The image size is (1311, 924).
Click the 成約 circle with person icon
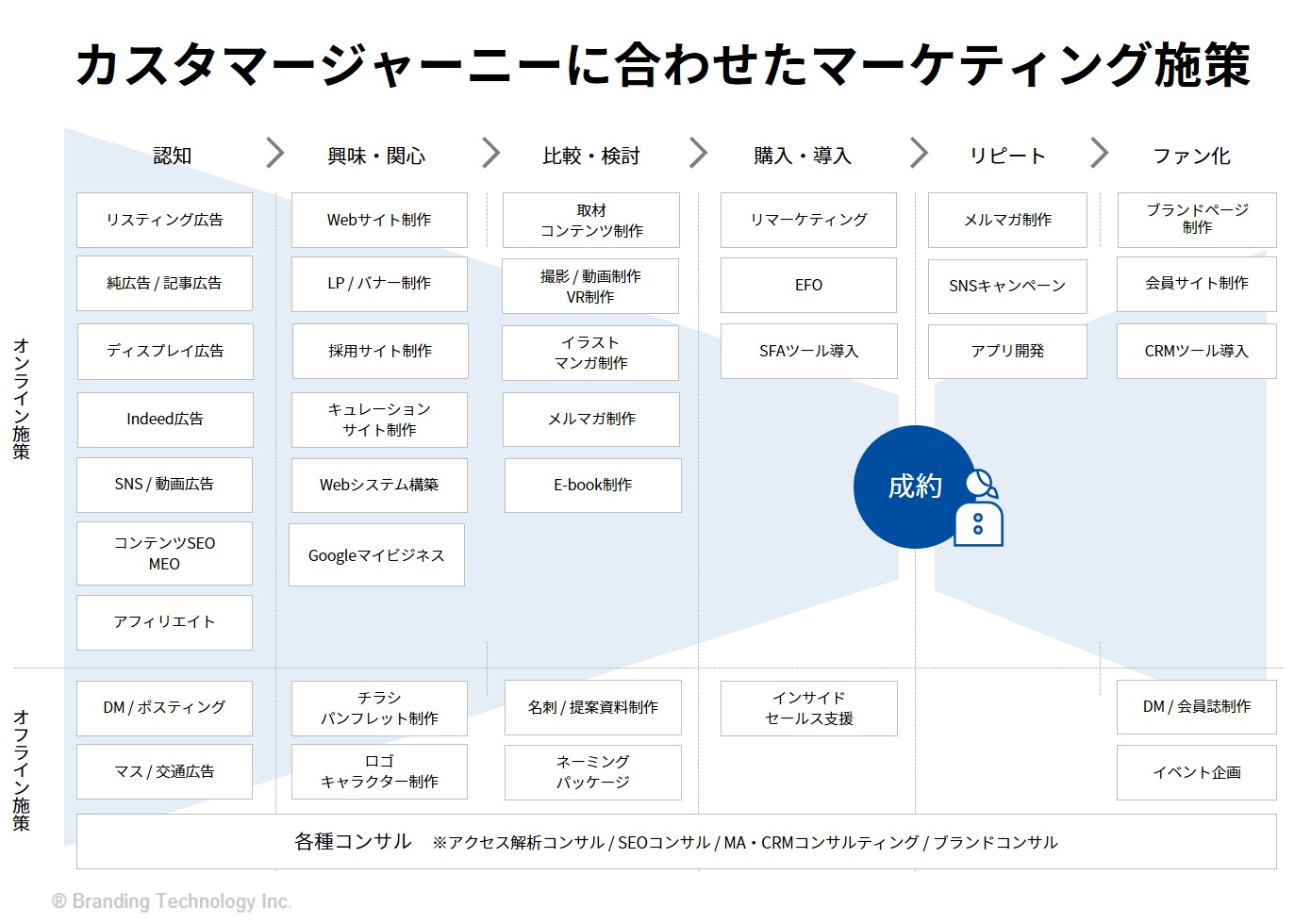tap(928, 487)
